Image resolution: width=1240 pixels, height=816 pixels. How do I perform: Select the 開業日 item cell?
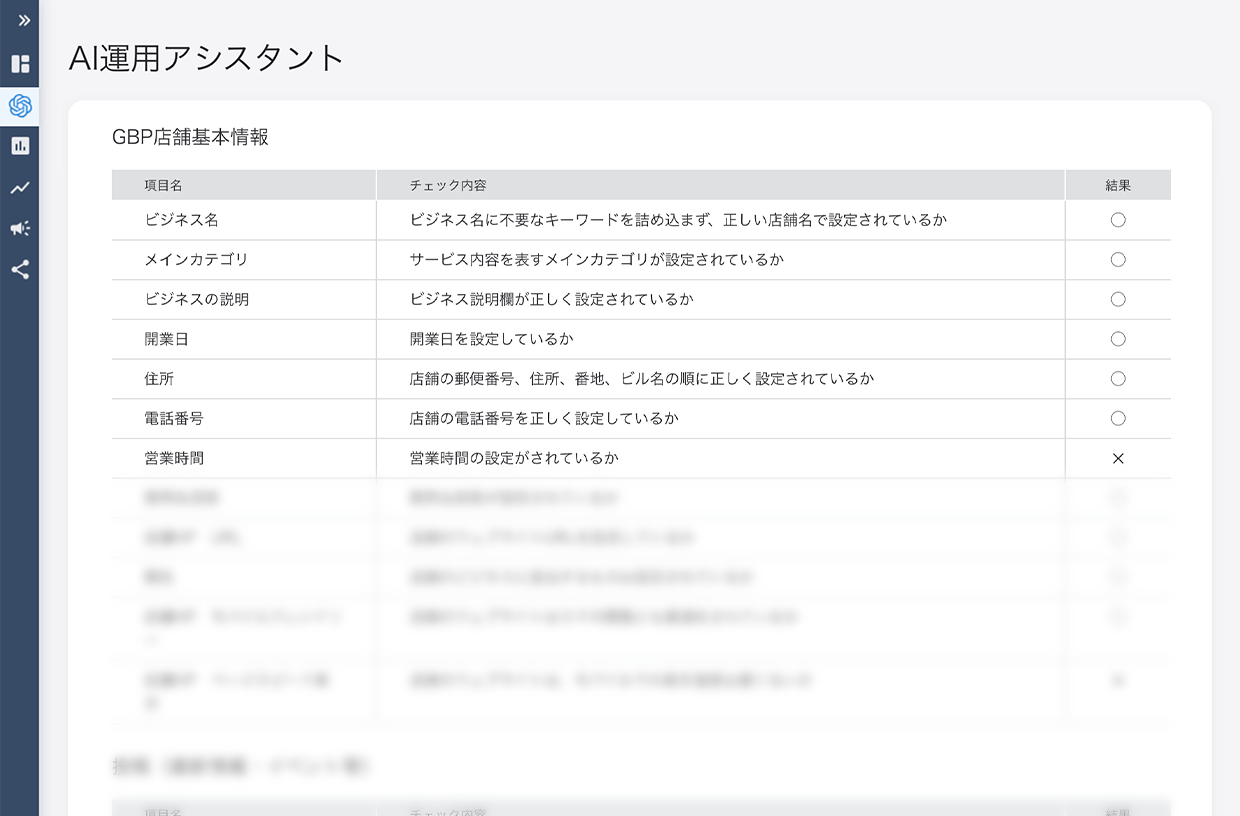166,340
